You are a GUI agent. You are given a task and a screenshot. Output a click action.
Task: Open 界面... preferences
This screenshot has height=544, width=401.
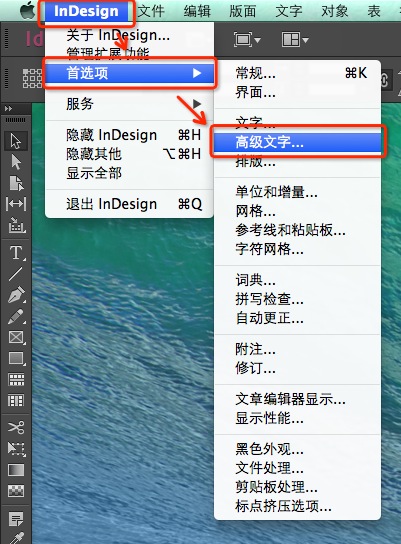coord(298,92)
